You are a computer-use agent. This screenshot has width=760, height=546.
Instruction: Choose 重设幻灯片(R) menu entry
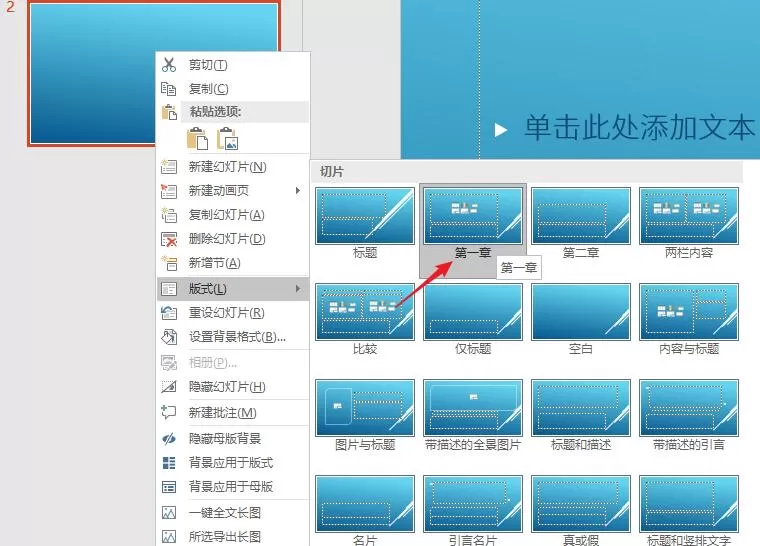point(233,313)
